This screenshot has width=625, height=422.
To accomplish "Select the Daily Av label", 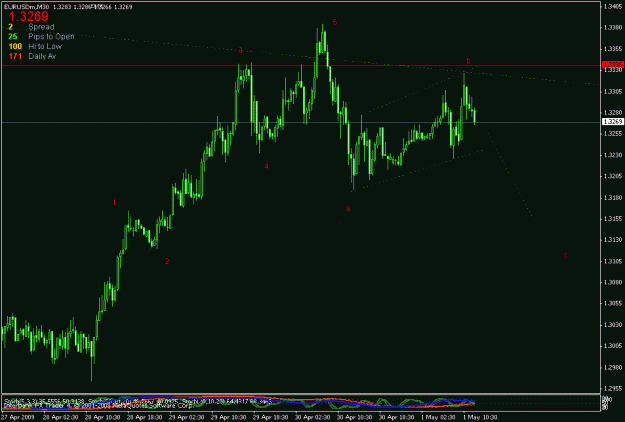I will pos(42,56).
